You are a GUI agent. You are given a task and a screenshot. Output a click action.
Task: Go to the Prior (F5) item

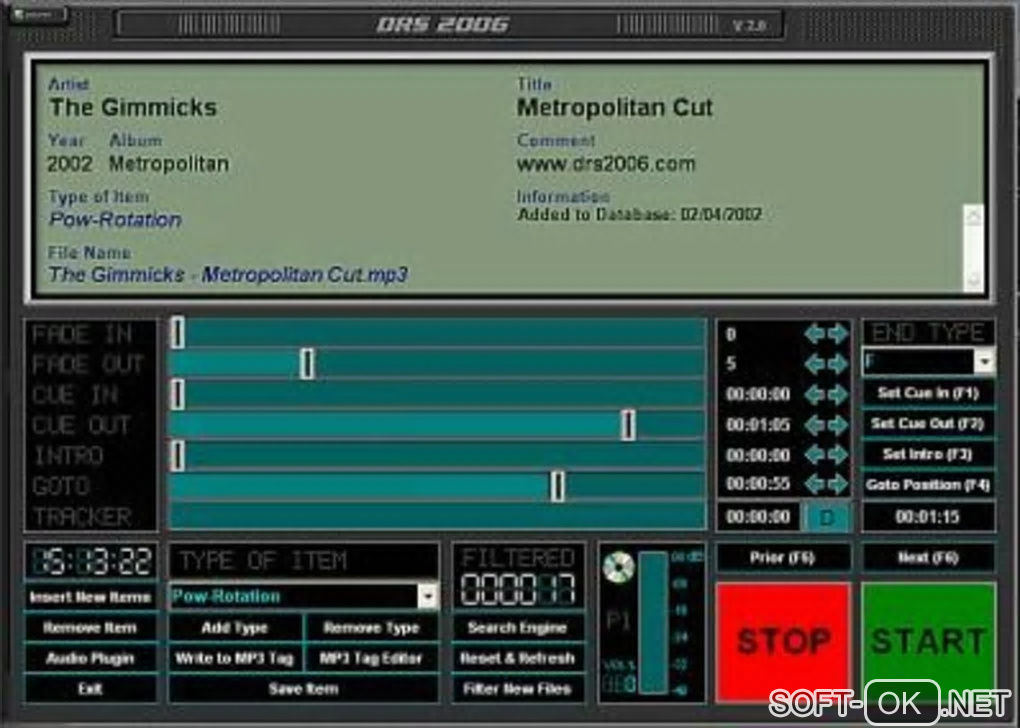[x=783, y=558]
